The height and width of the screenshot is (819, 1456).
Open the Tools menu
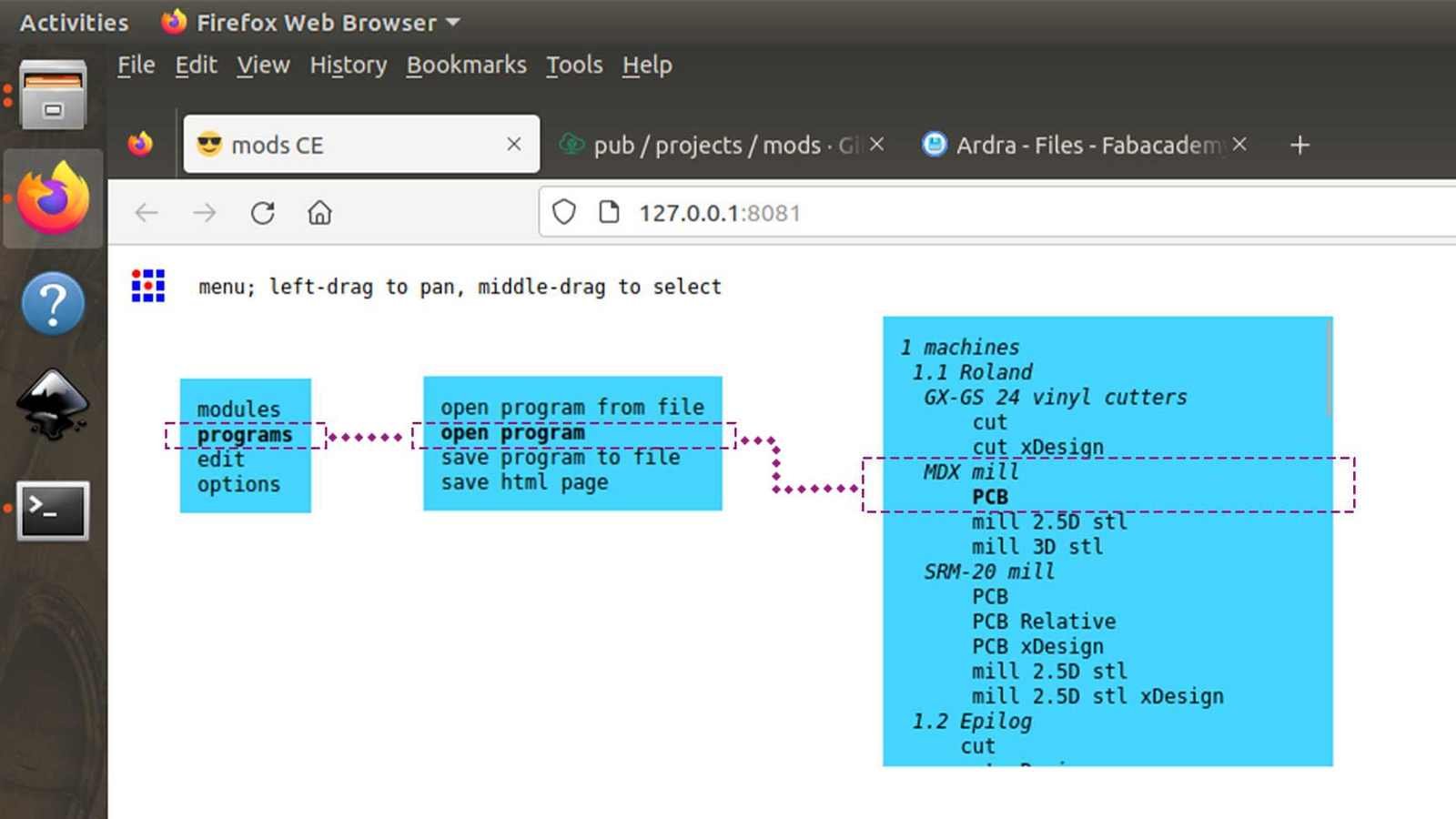574,65
